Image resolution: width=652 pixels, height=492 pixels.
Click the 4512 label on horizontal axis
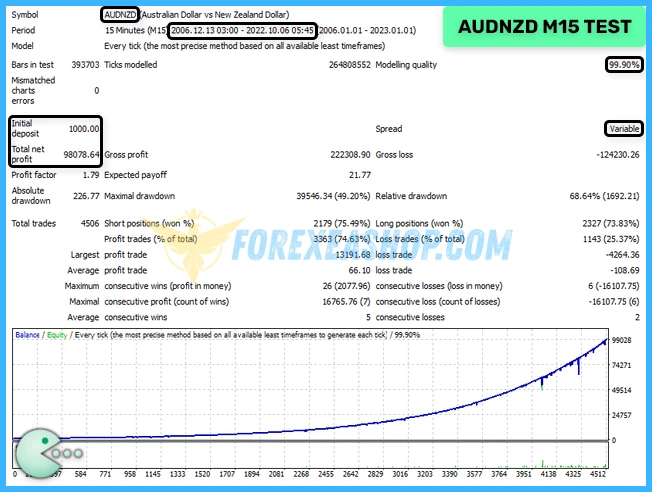pyautogui.click(x=598, y=474)
